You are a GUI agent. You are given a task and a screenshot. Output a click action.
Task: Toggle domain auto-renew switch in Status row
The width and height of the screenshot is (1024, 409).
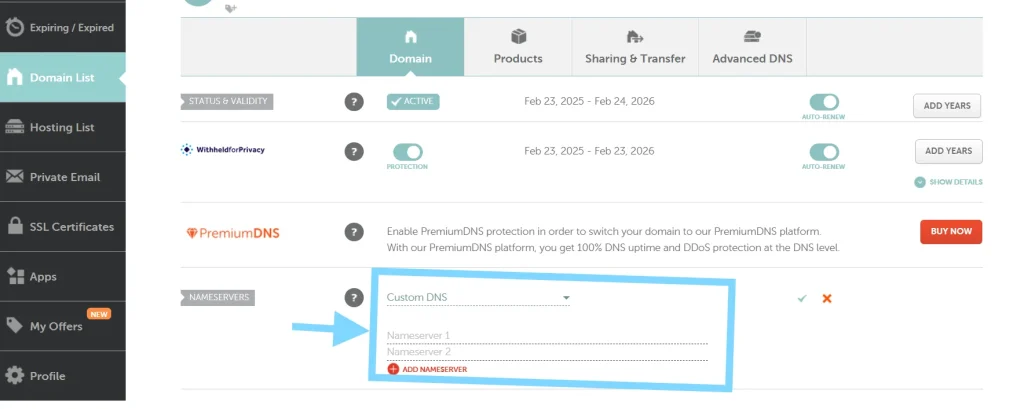pyautogui.click(x=824, y=102)
